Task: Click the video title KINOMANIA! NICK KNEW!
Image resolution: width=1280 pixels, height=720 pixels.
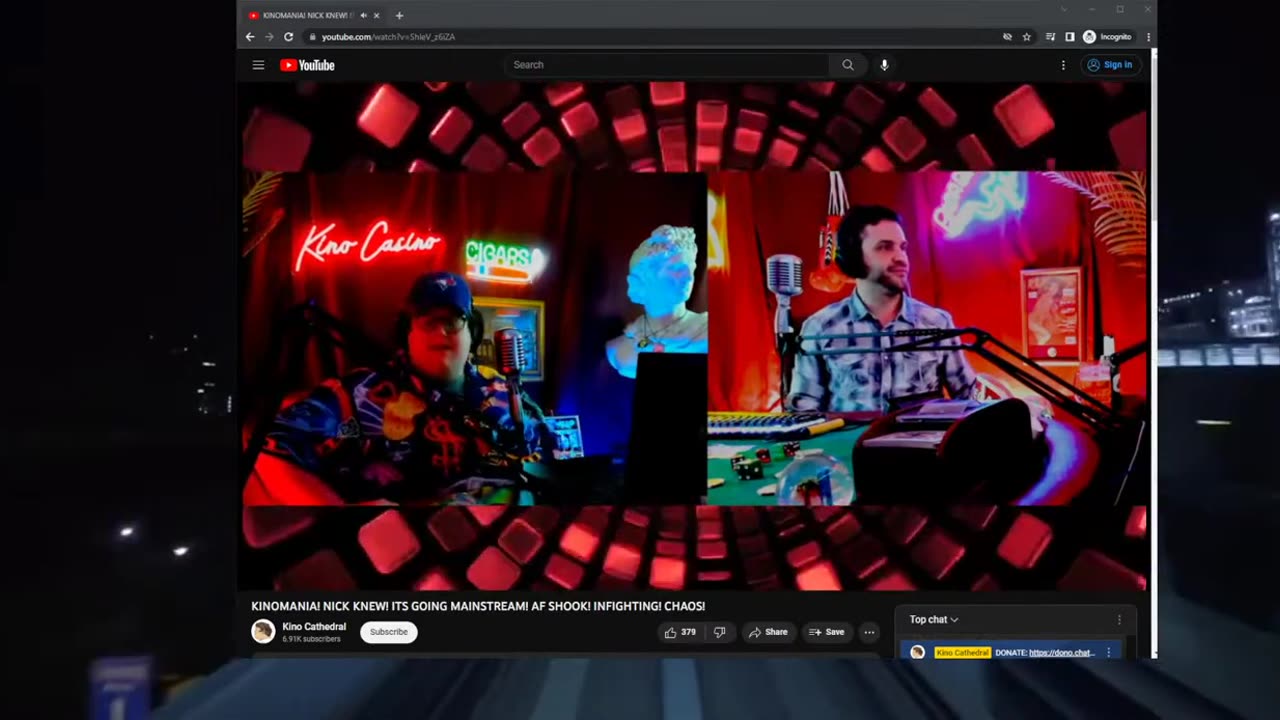Action: tap(478, 606)
